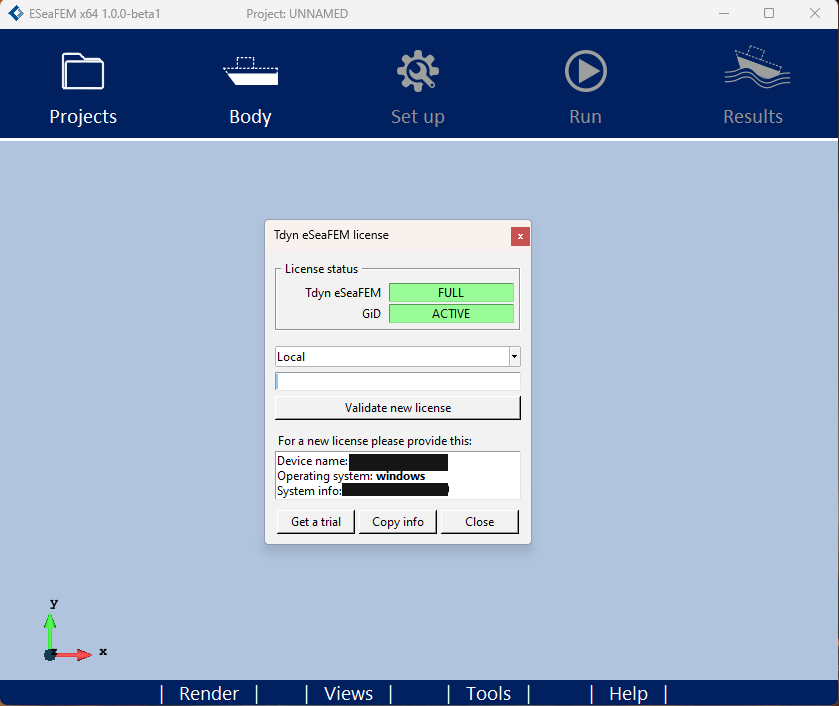Screen dimensions: 839x706
Task: Click the ACTIVE status for GiD
Action: pyautogui.click(x=451, y=314)
